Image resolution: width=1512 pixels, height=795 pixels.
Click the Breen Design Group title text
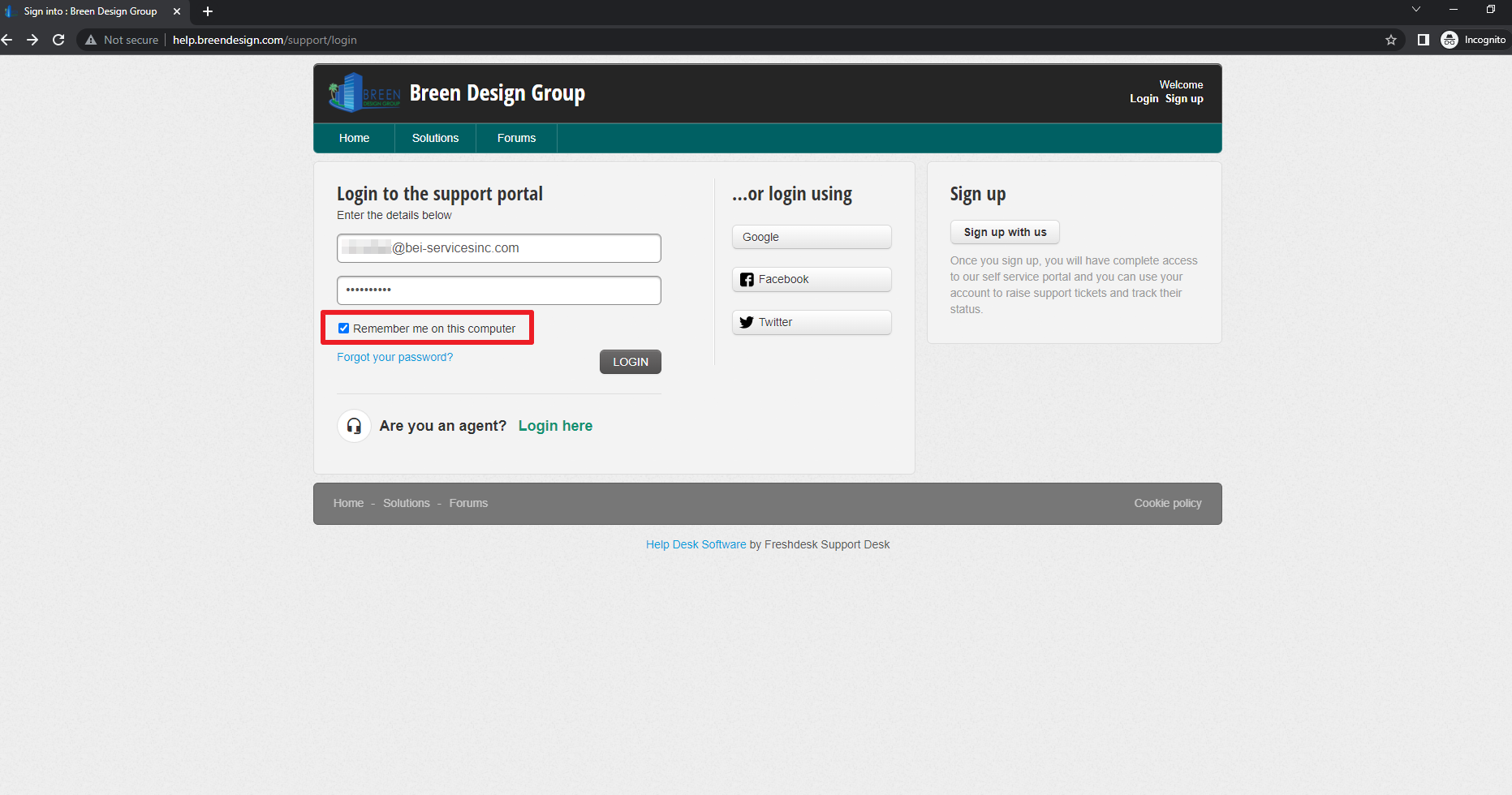(497, 93)
